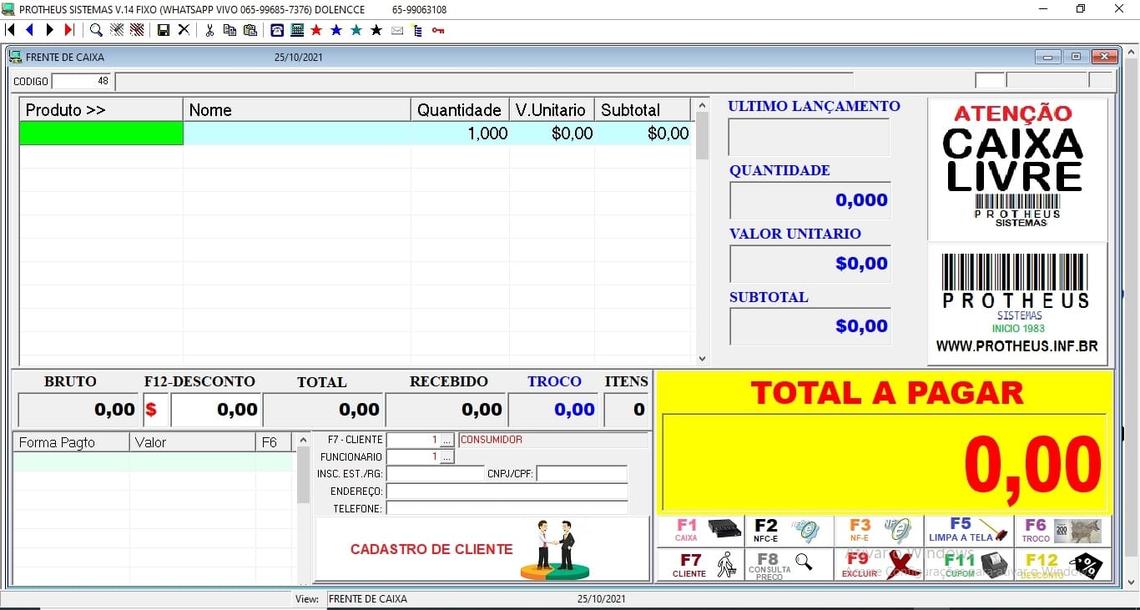Click the F7 Cliente lookup ellipsis button
This screenshot has width=1140, height=610.
point(447,440)
